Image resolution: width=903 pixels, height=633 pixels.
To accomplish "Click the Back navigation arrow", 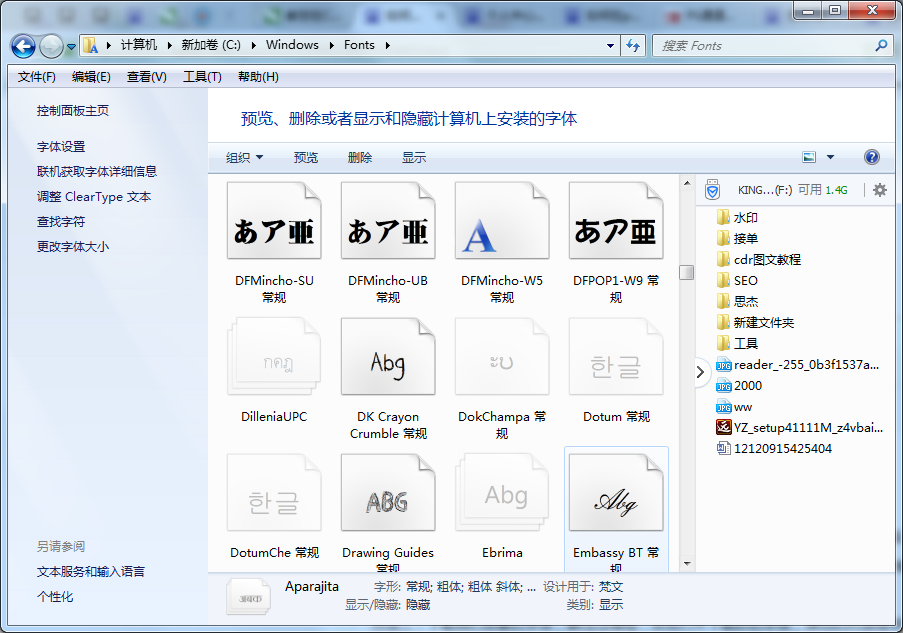I will pos(24,46).
